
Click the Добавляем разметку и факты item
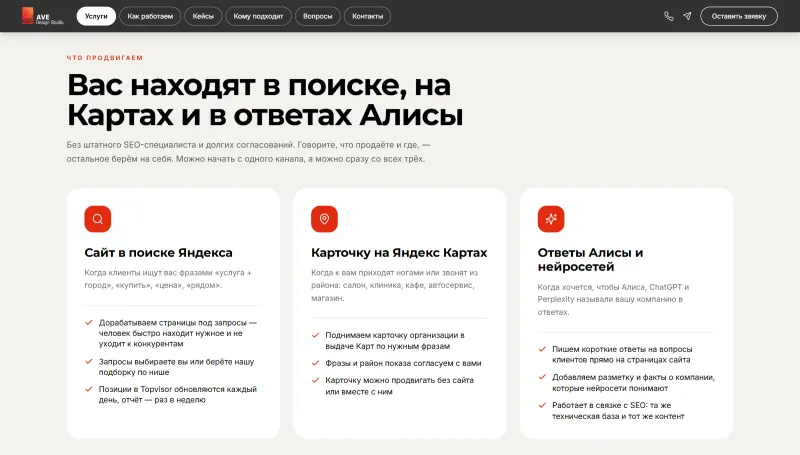tap(633, 383)
